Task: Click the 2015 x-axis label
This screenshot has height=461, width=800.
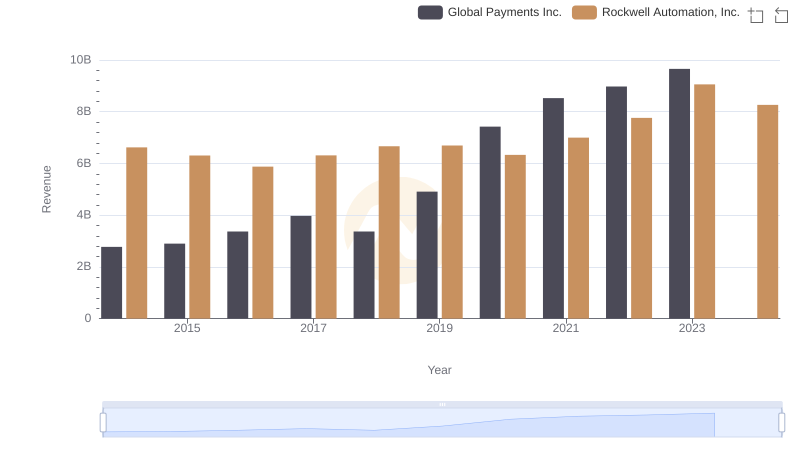Action: point(187,328)
